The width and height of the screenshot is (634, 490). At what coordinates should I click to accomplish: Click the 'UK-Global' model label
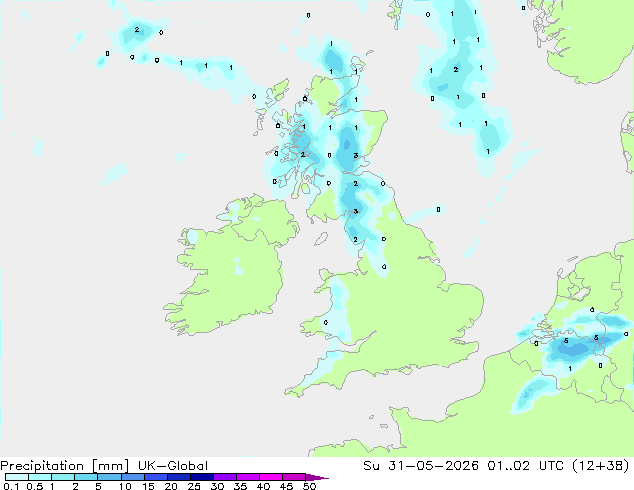173,466
